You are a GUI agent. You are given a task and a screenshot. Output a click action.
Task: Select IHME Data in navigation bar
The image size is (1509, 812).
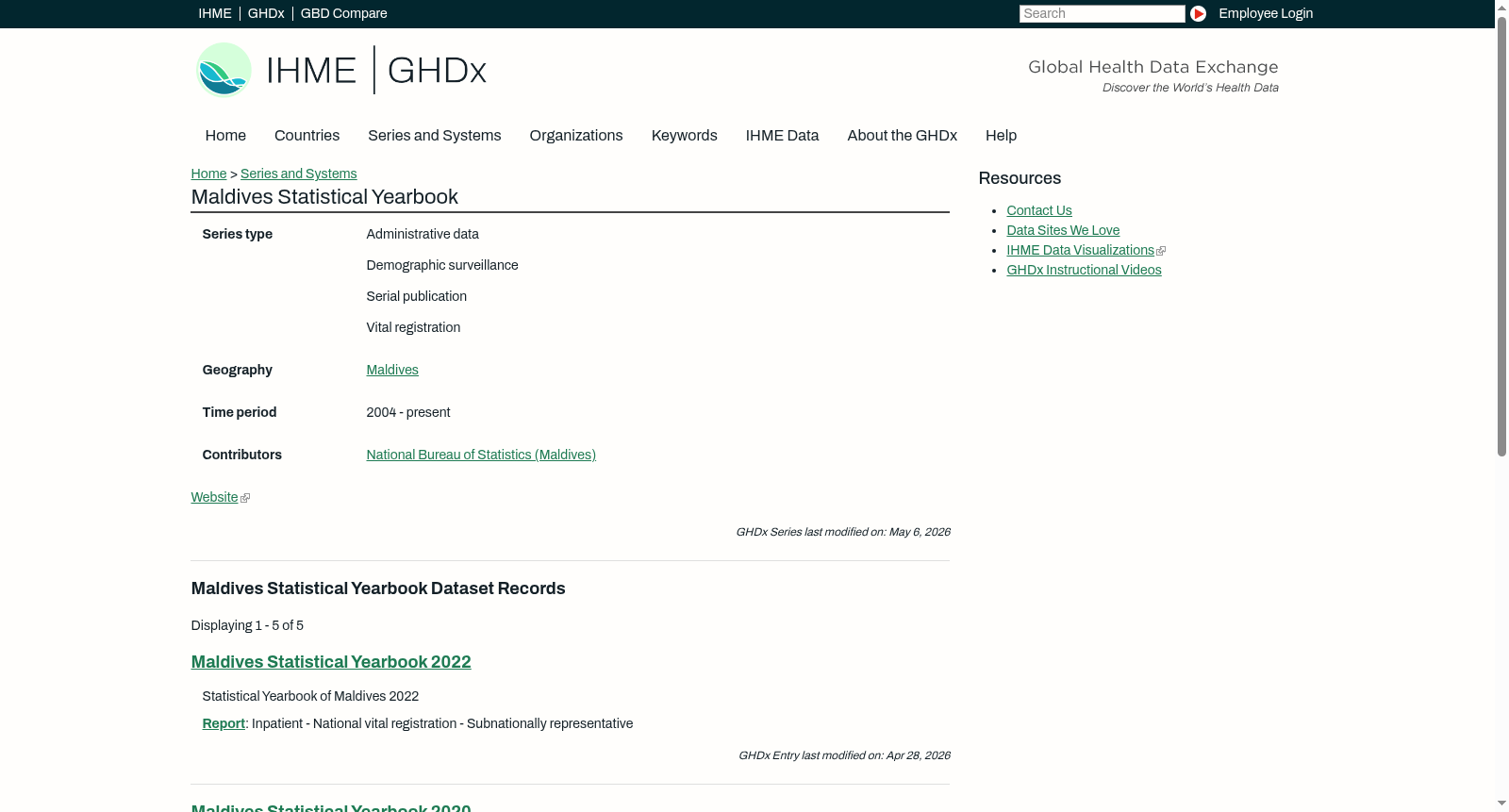[x=782, y=136]
